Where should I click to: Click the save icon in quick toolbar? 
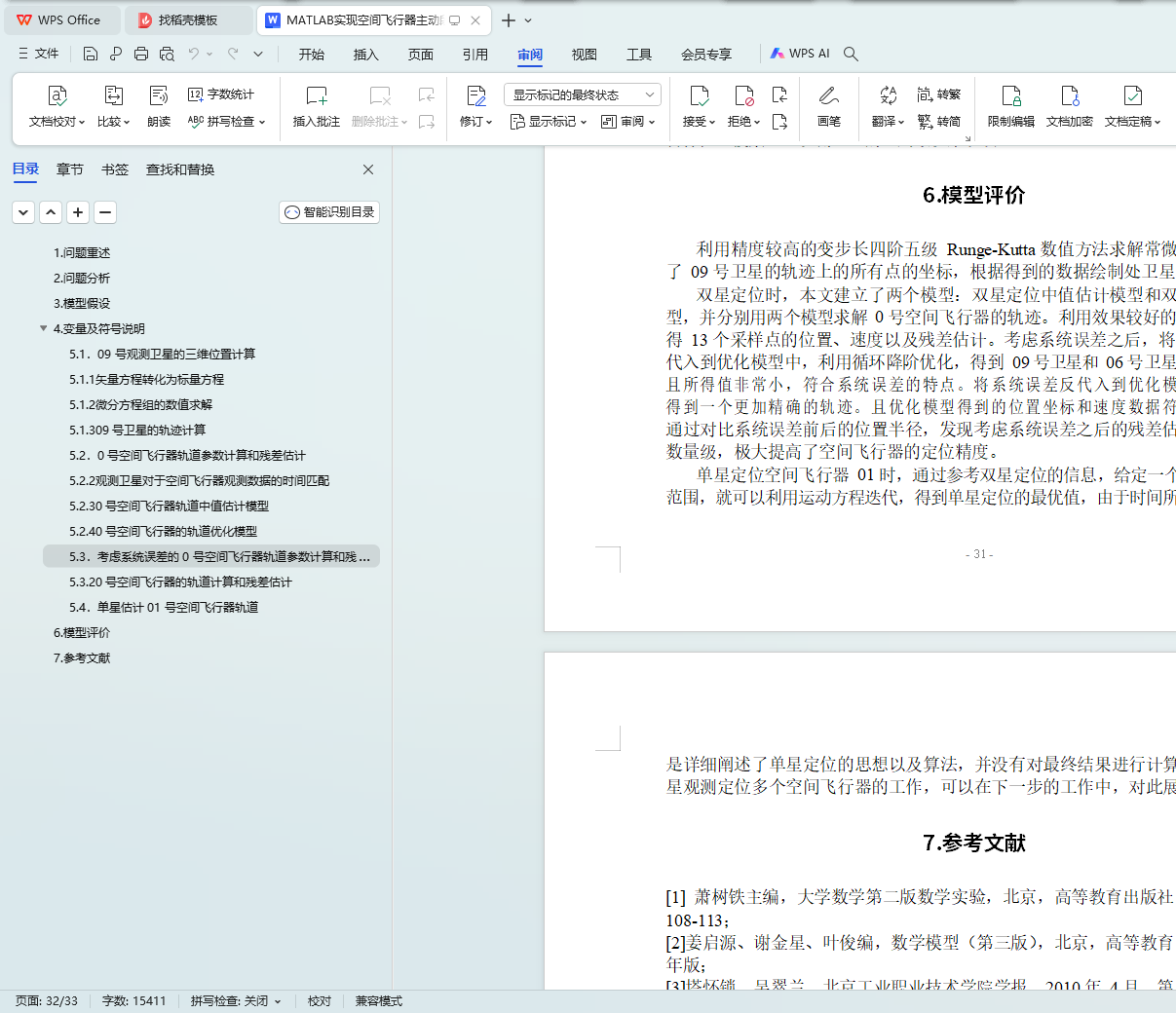(91, 54)
